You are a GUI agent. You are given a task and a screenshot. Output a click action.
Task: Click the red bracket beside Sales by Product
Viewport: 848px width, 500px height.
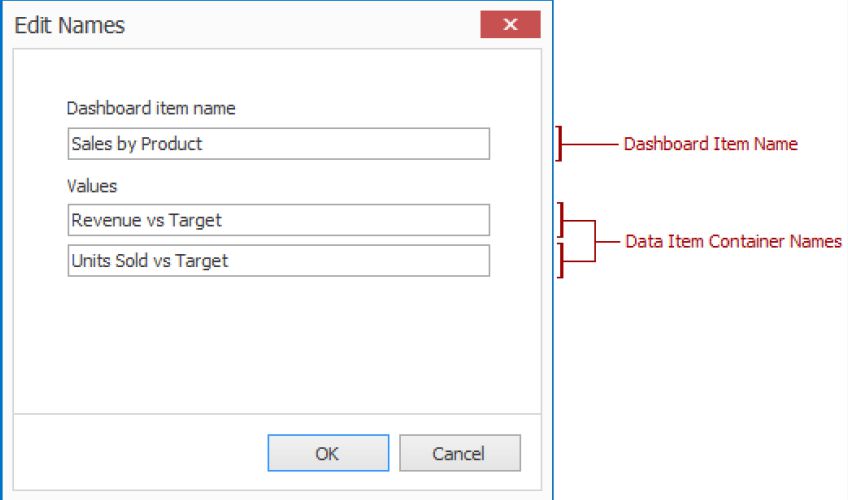[x=560, y=144]
